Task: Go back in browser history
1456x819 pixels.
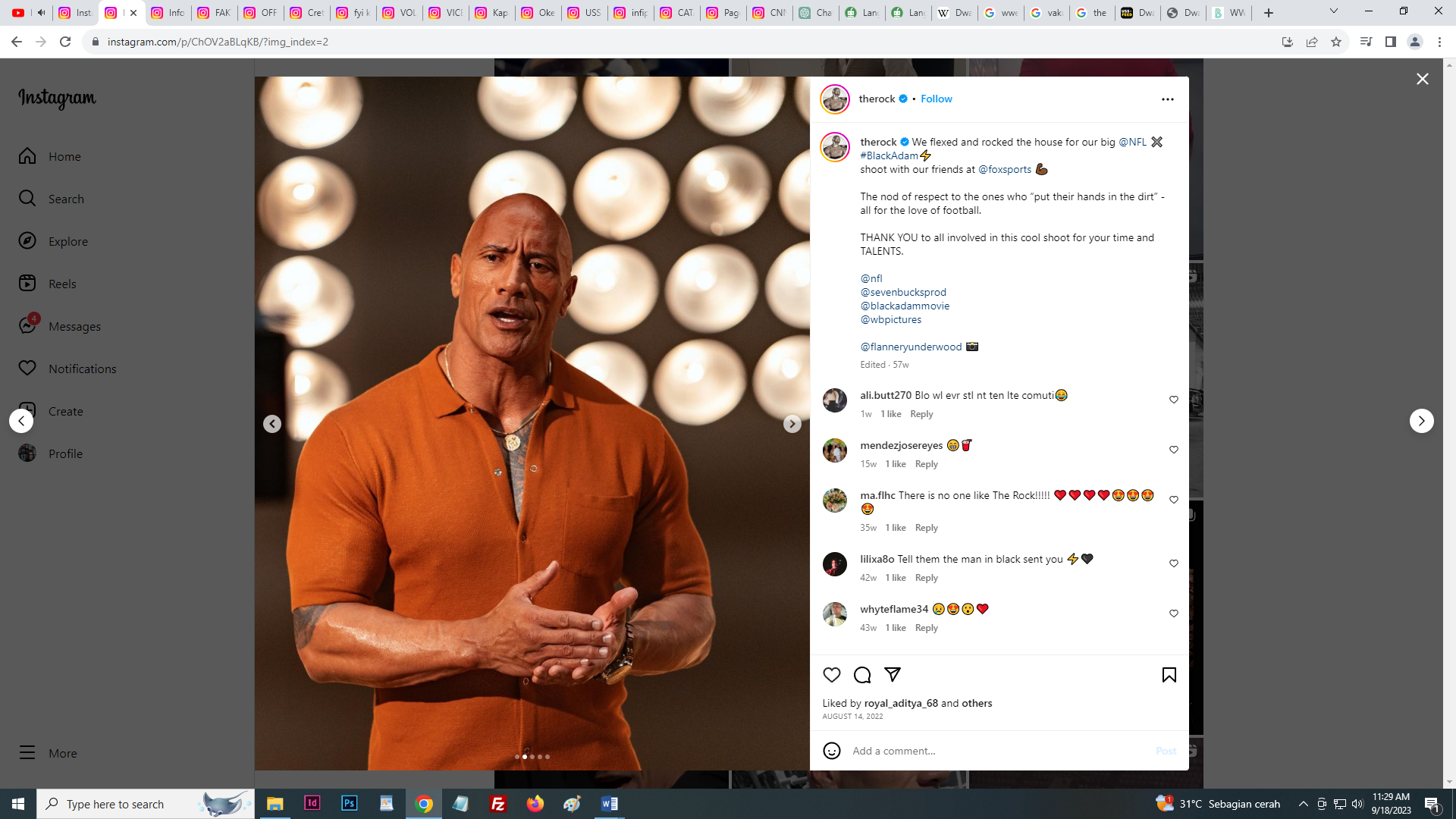Action: [17, 42]
